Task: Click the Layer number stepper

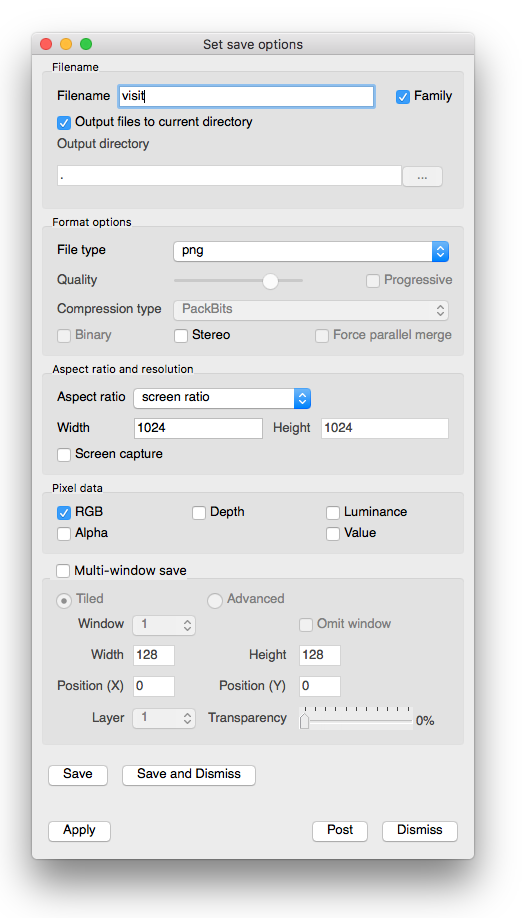Action: (x=164, y=718)
